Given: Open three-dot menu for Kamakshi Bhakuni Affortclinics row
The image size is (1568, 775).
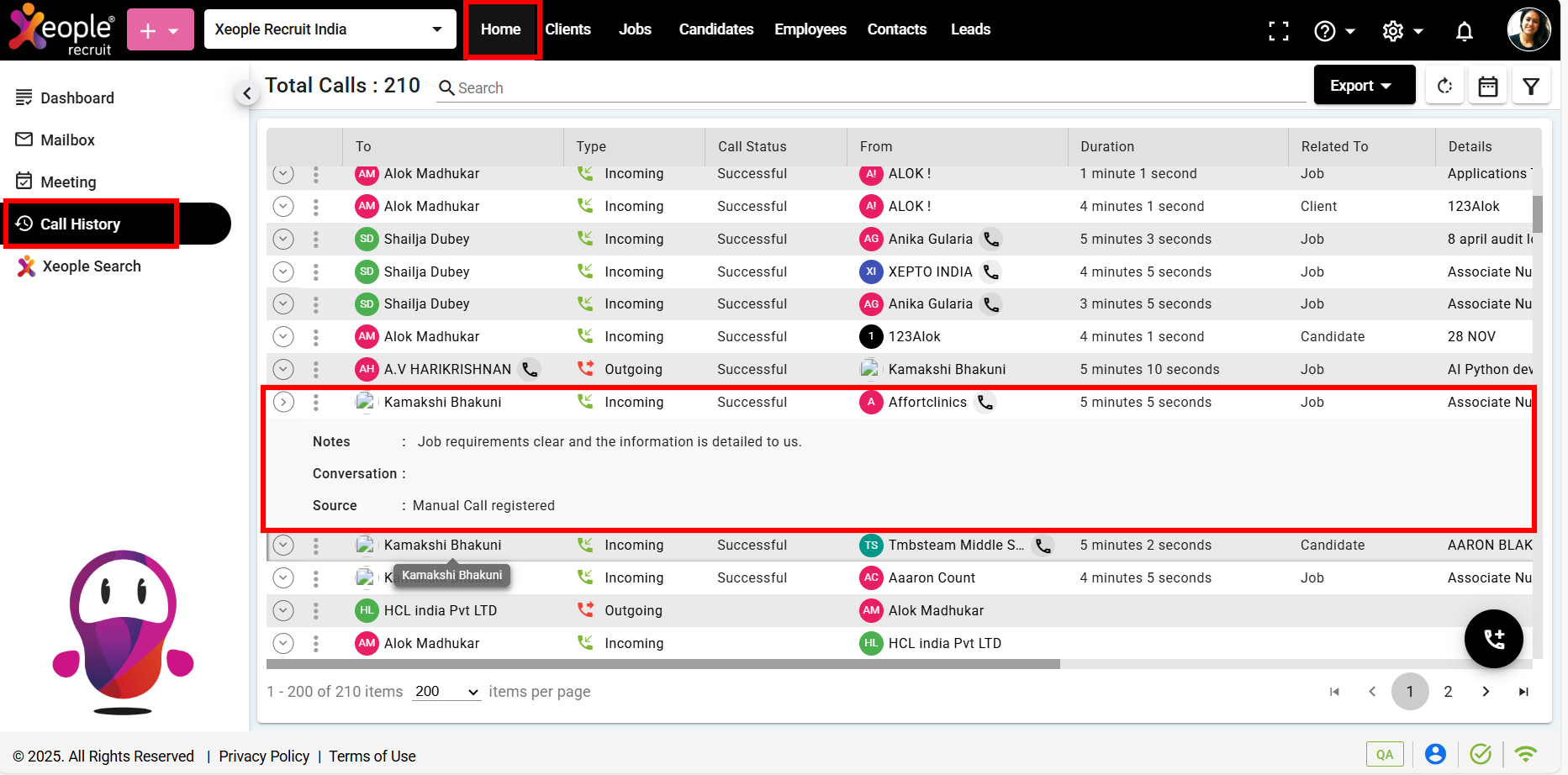Looking at the screenshot, I should 316,403.
